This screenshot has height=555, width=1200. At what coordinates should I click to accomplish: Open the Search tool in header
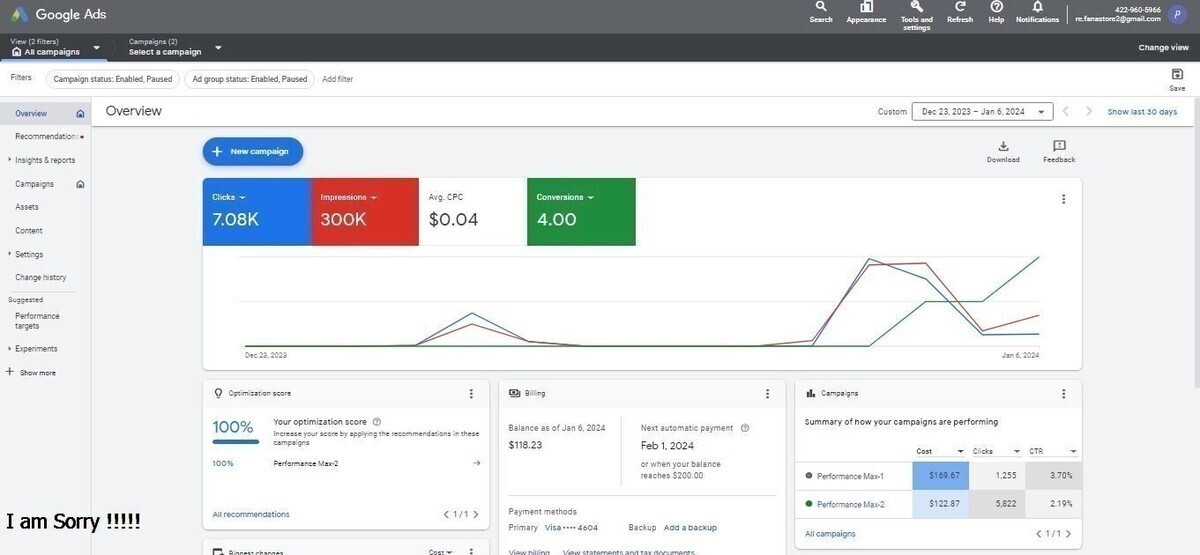[x=821, y=8]
